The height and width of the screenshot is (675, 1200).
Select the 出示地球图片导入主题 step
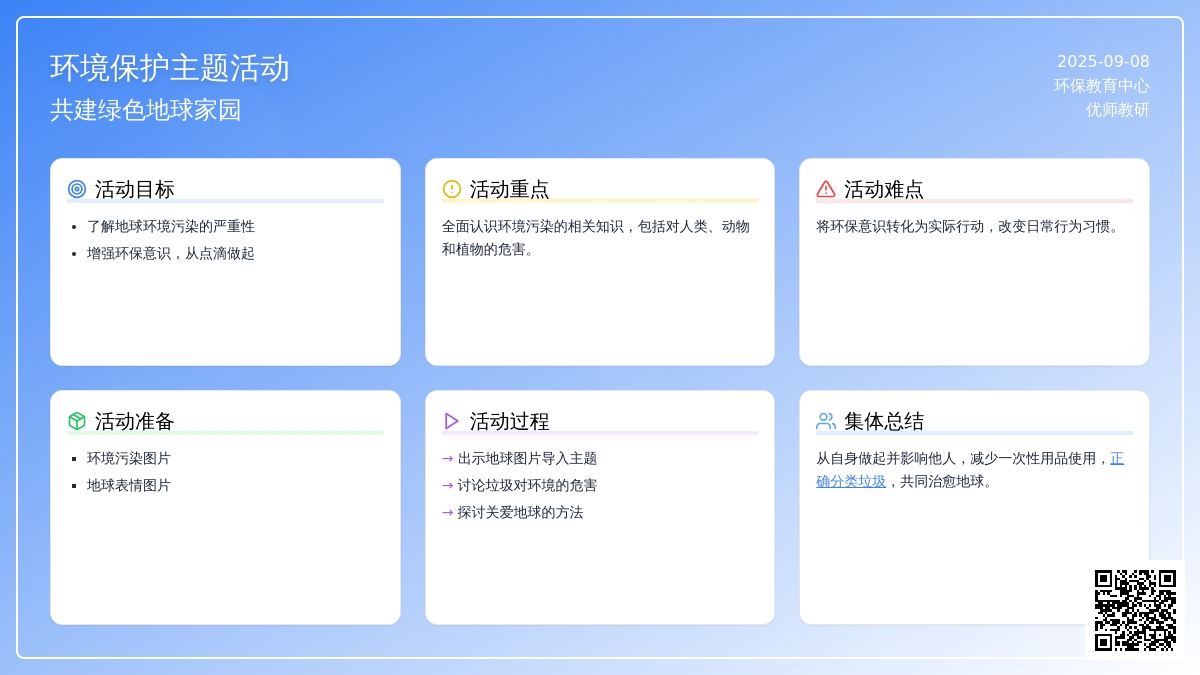click(x=527, y=459)
